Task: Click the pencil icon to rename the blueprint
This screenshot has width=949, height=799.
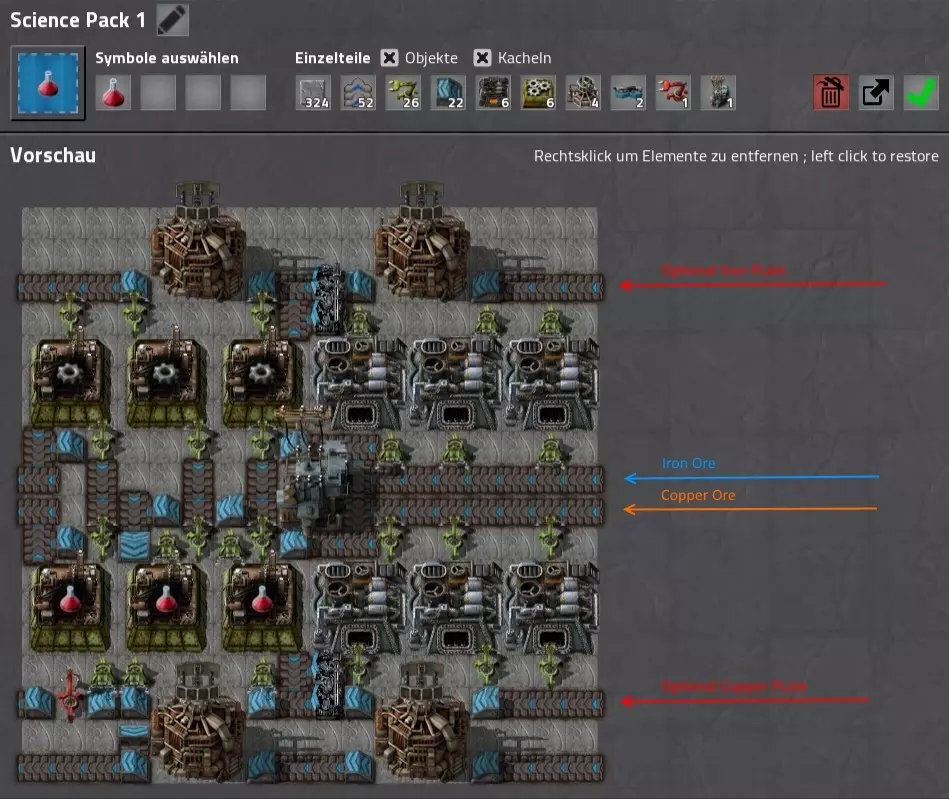Action: 172,19
